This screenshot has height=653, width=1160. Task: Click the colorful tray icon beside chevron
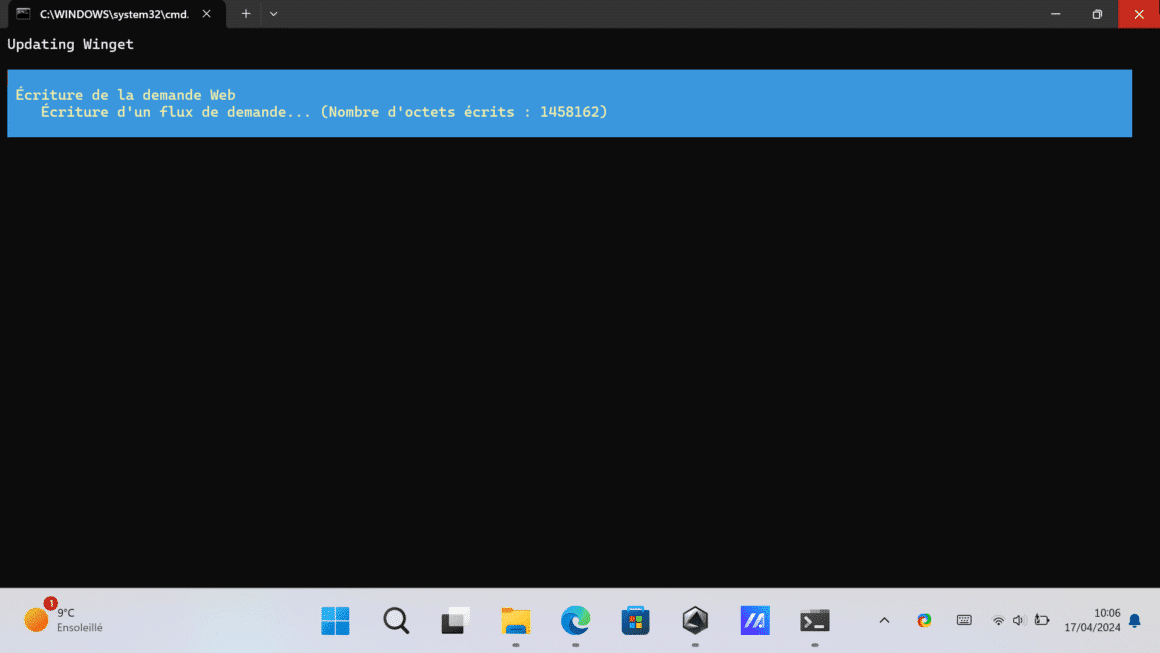tap(924, 620)
